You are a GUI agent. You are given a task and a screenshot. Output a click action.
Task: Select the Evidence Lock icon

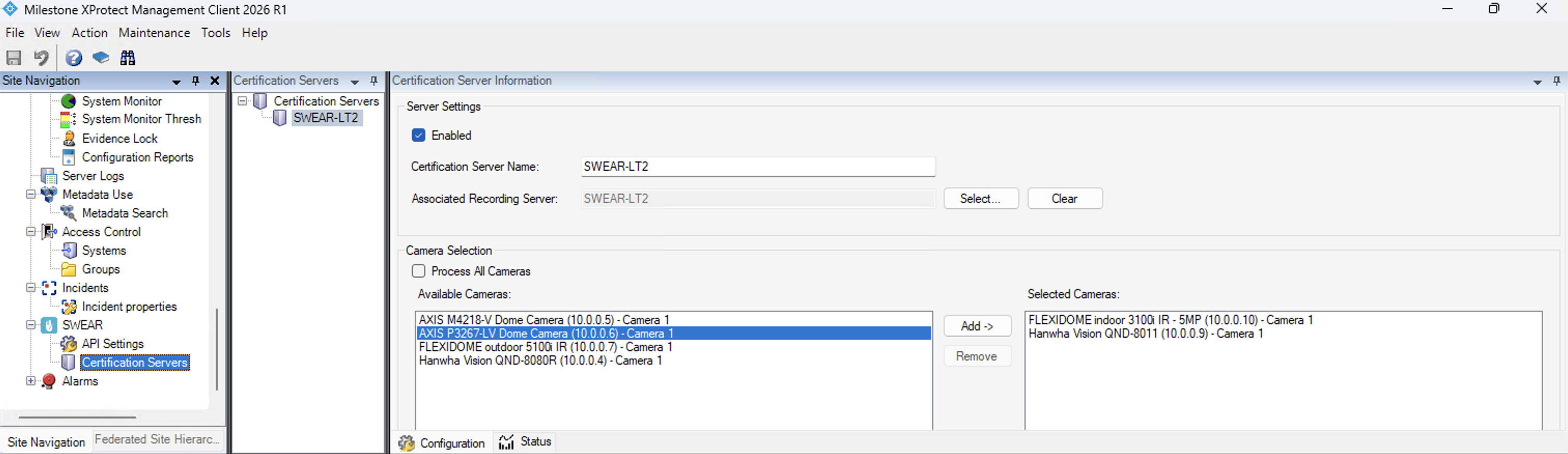pyautogui.click(x=69, y=139)
